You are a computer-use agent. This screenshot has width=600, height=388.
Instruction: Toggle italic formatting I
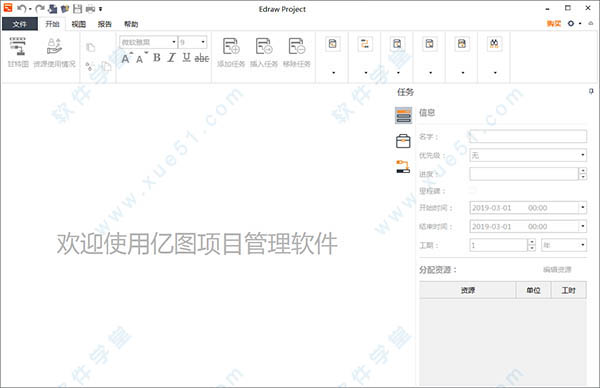click(171, 58)
